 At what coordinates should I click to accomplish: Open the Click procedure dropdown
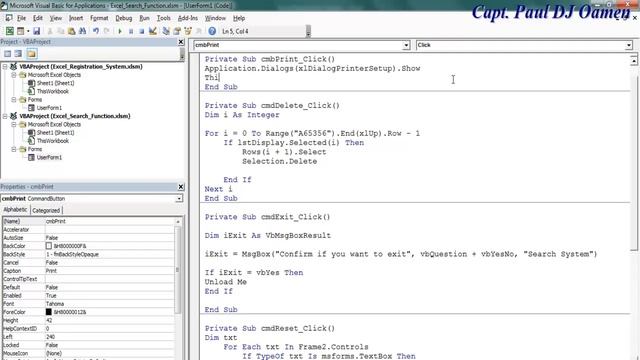(629, 45)
